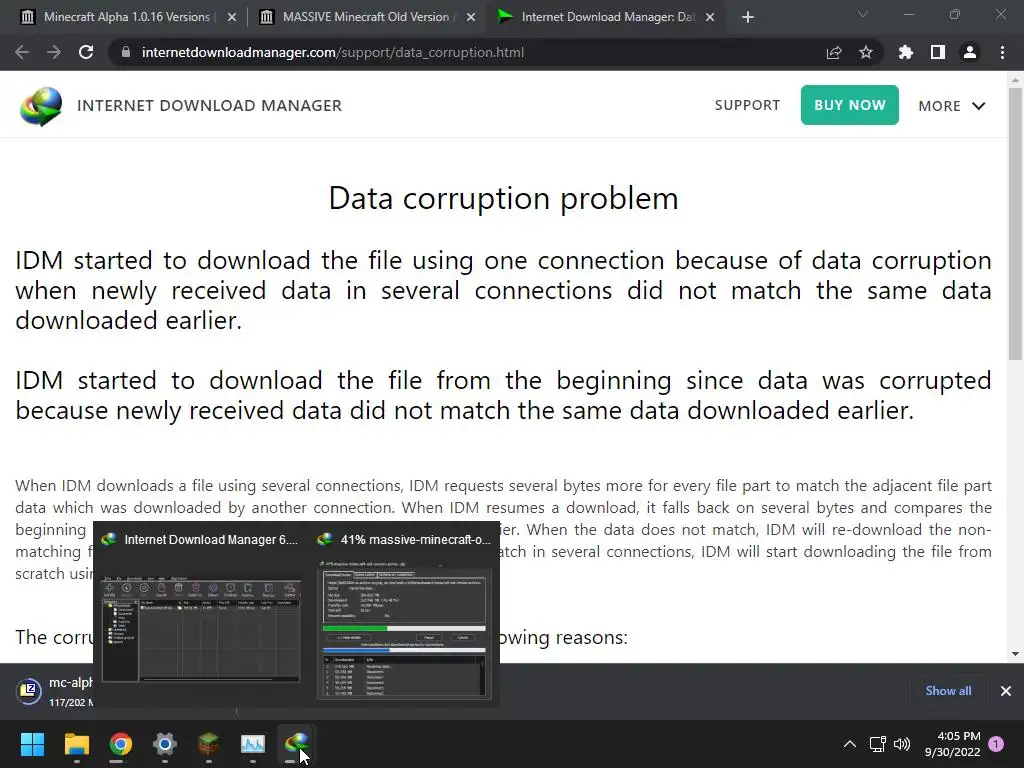Select the Internet Download Manager tab
Screen dimensions: 1024x768
(x=607, y=17)
